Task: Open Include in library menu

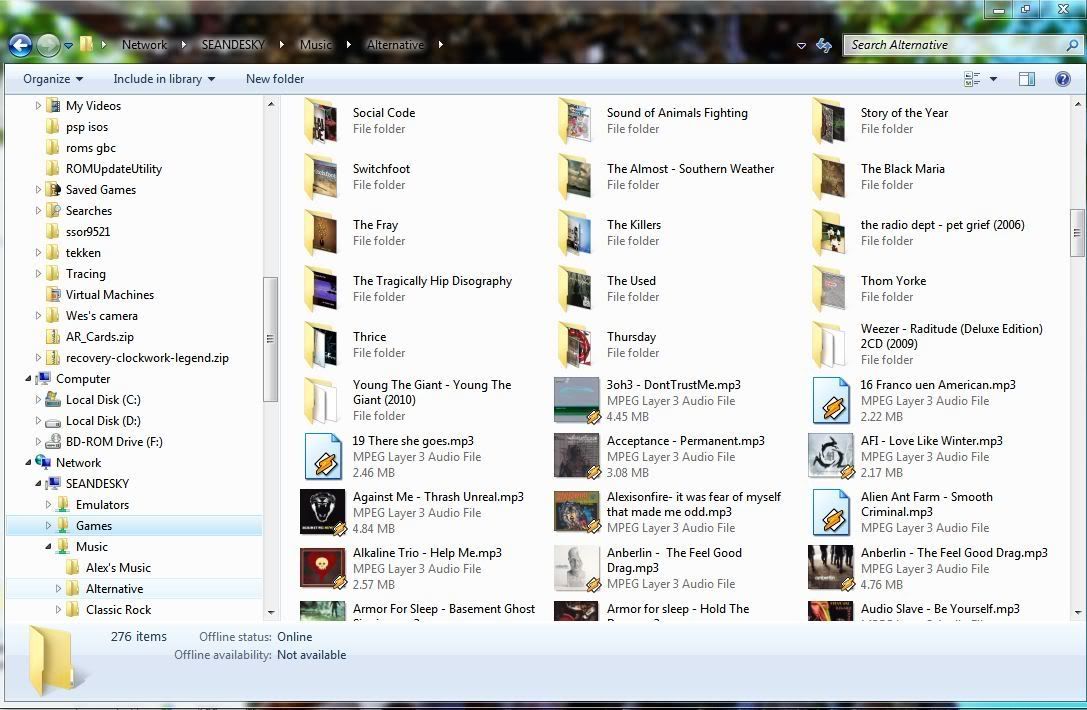Action: click(x=164, y=79)
